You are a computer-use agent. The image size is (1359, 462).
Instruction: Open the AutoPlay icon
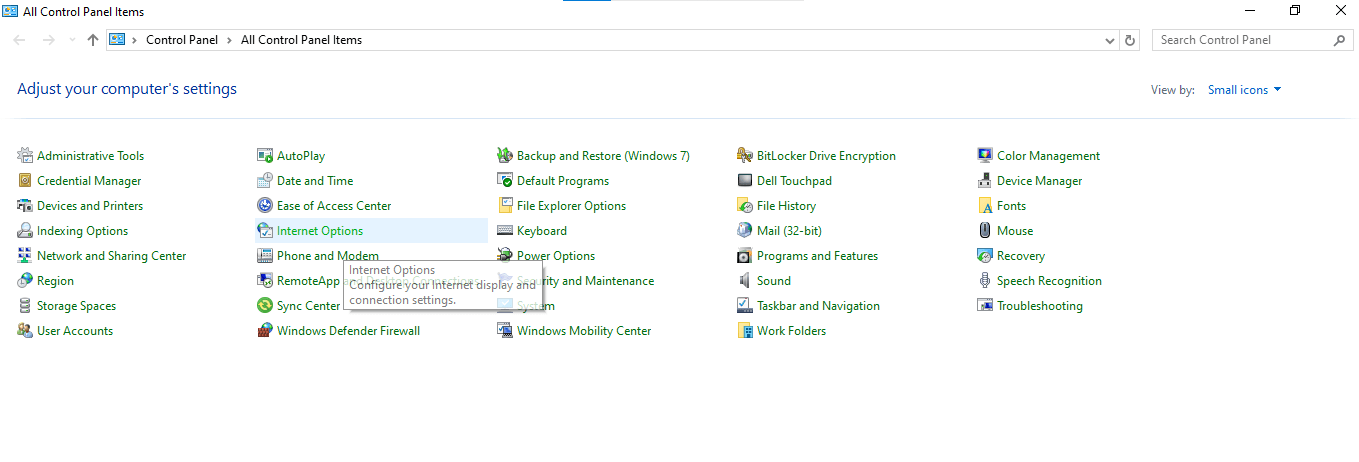tap(265, 156)
